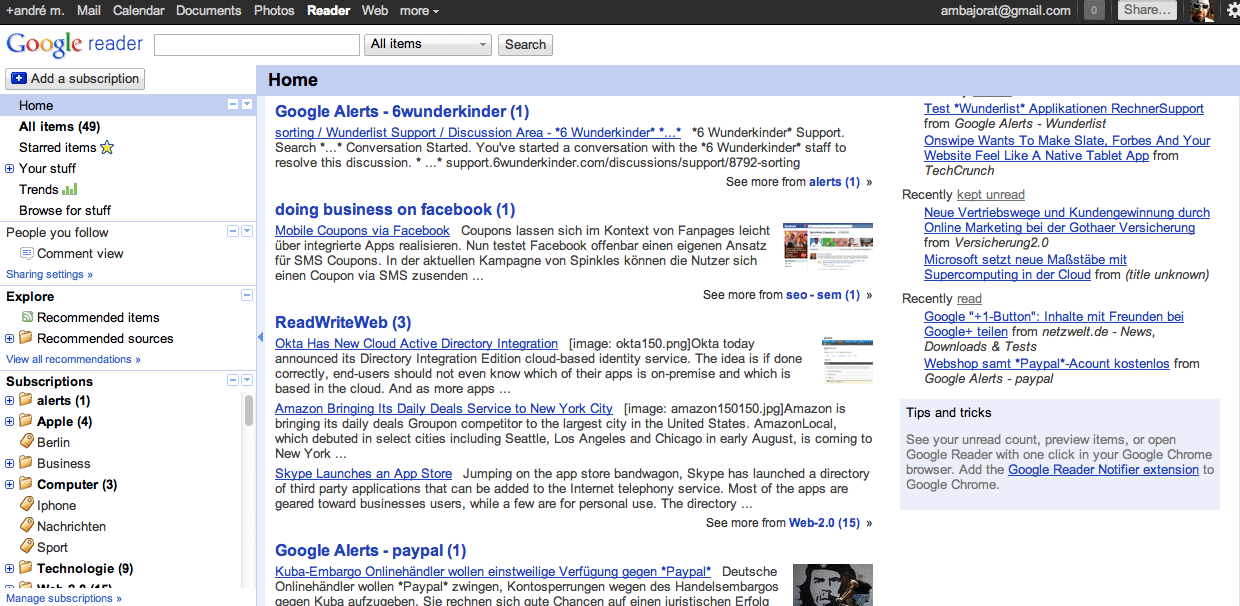Expand the Recommended sources tree node
Viewport: 1240px width, 606px height.
10,338
